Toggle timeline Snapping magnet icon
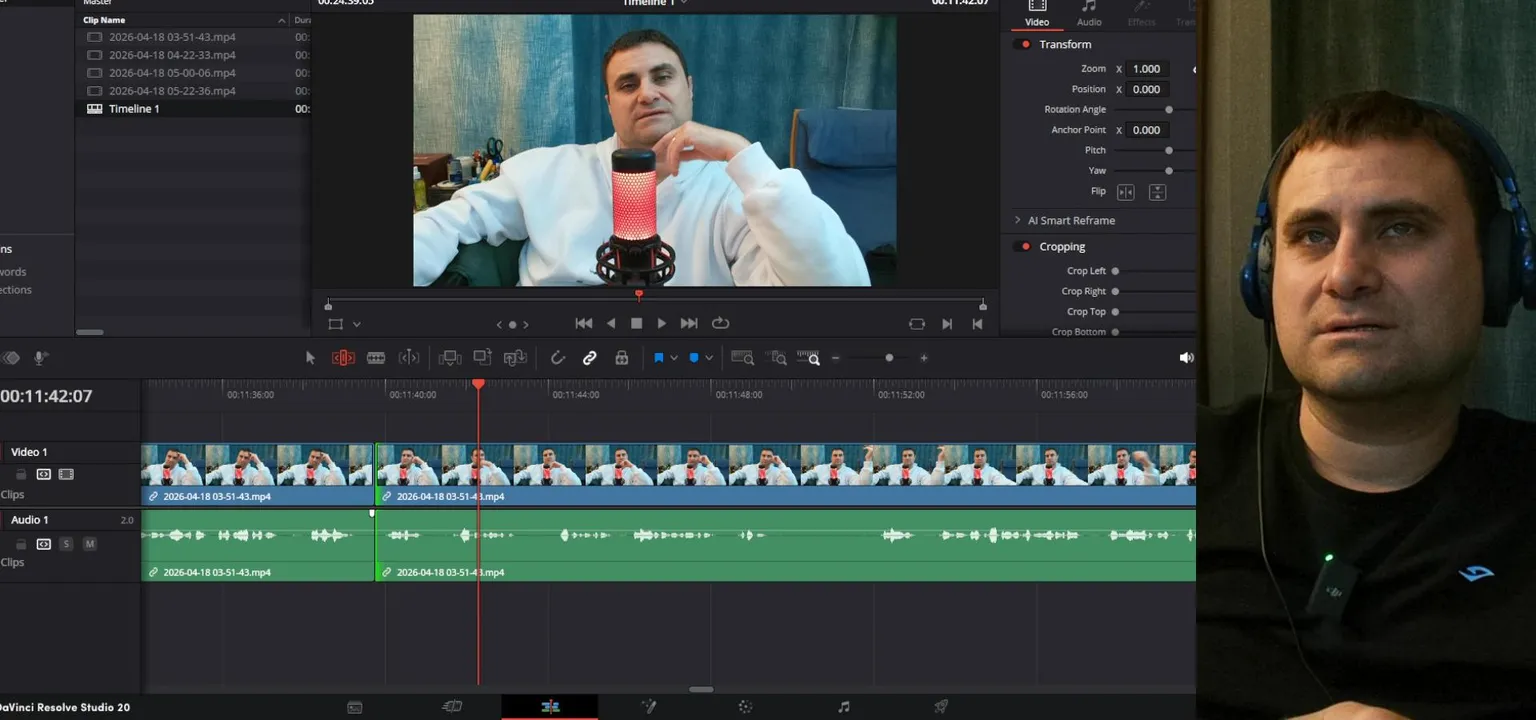 pyautogui.click(x=558, y=358)
